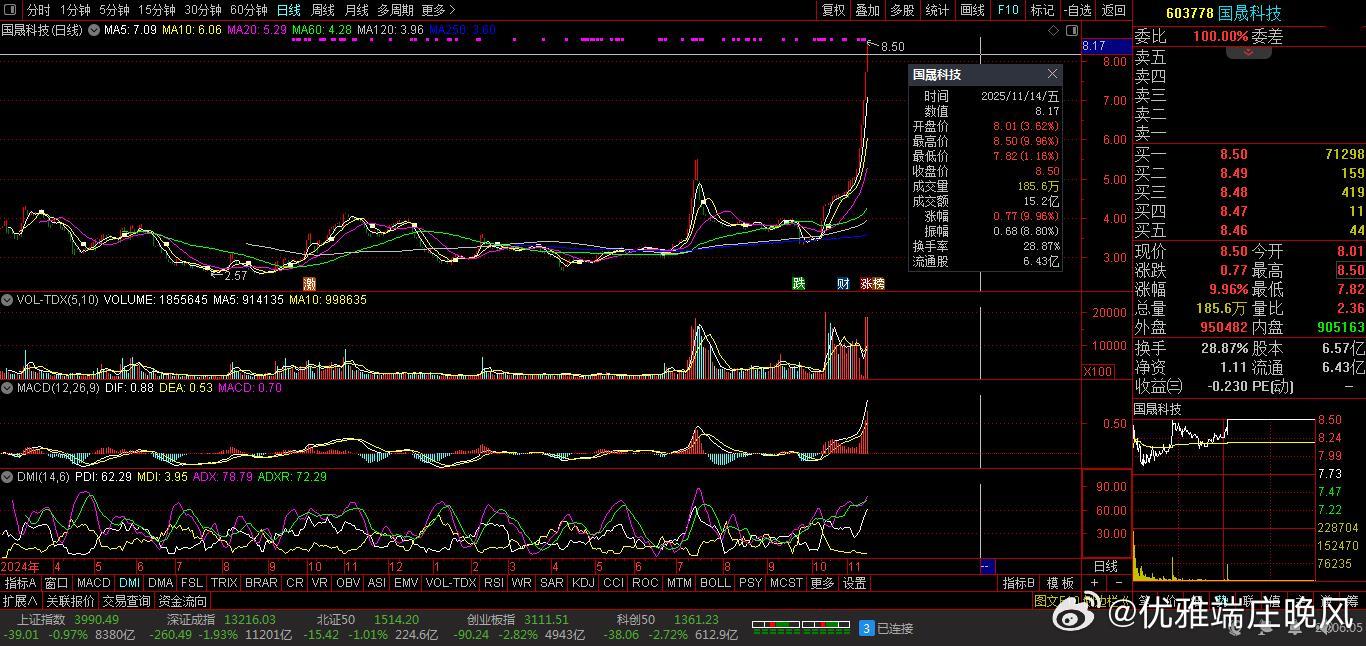Screen dimensions: 1366x646
Task: Select RSI indicator
Action: 494,583
